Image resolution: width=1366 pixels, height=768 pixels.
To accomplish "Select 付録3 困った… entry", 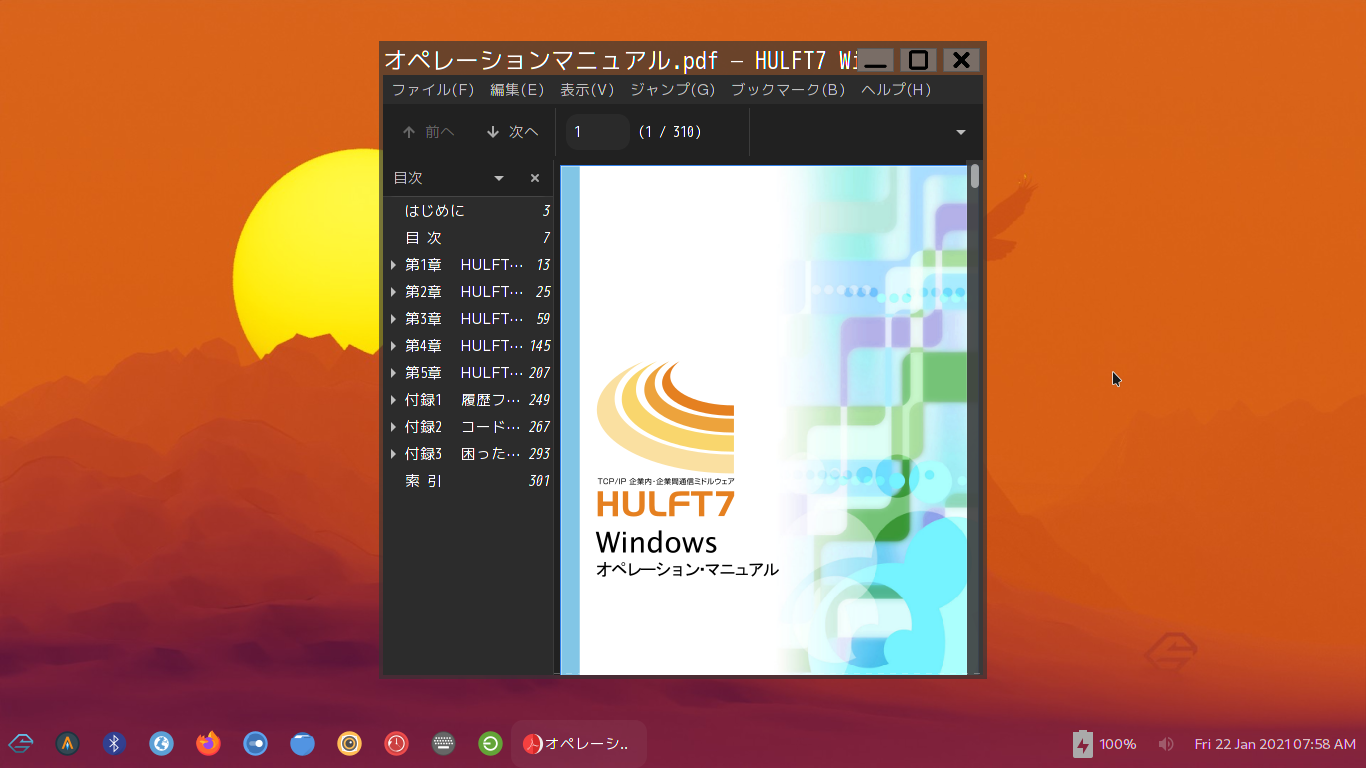I will (469, 454).
